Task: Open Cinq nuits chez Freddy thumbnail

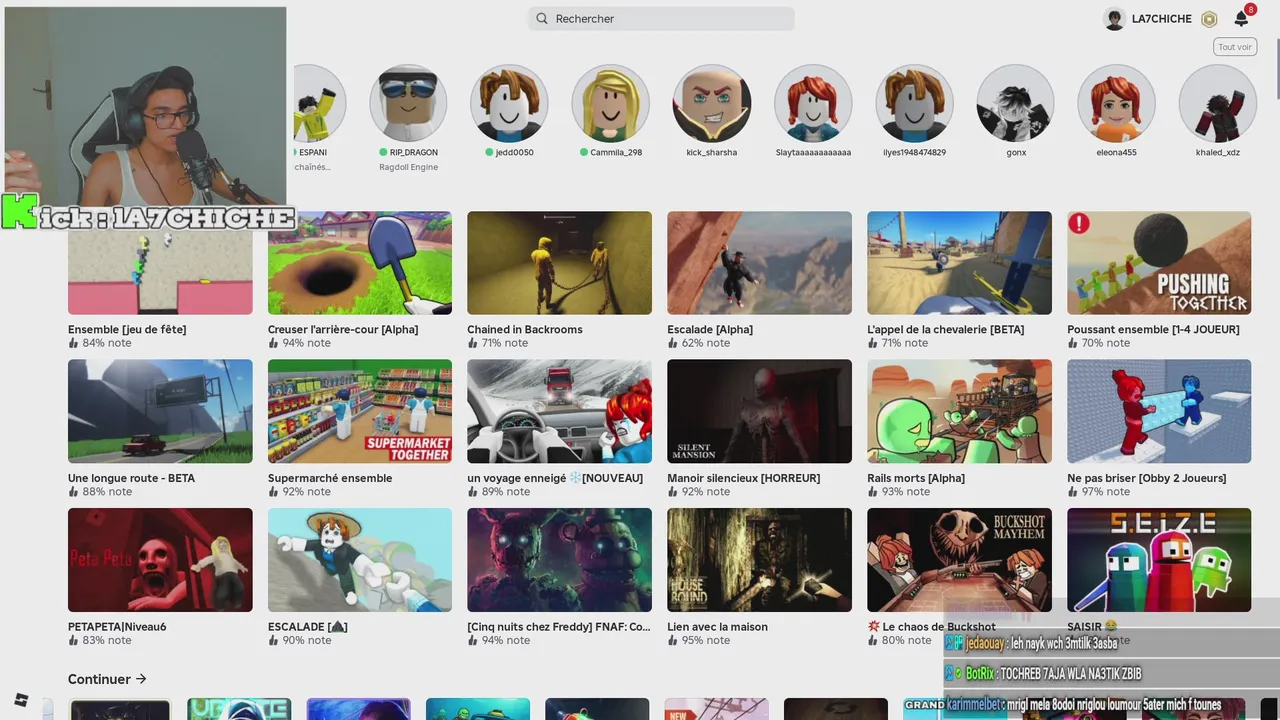Action: tap(559, 560)
